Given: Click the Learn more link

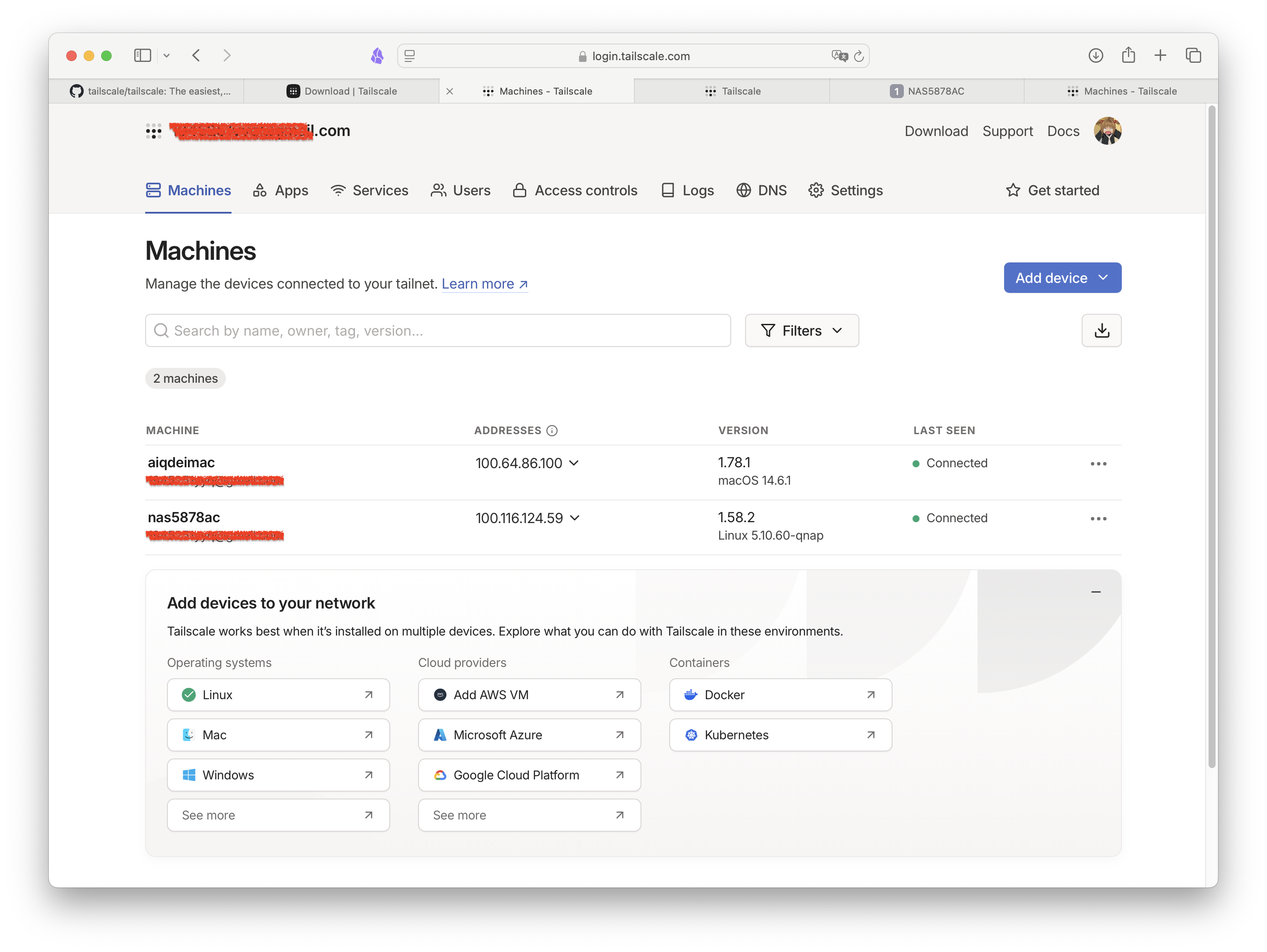Looking at the screenshot, I should [484, 283].
